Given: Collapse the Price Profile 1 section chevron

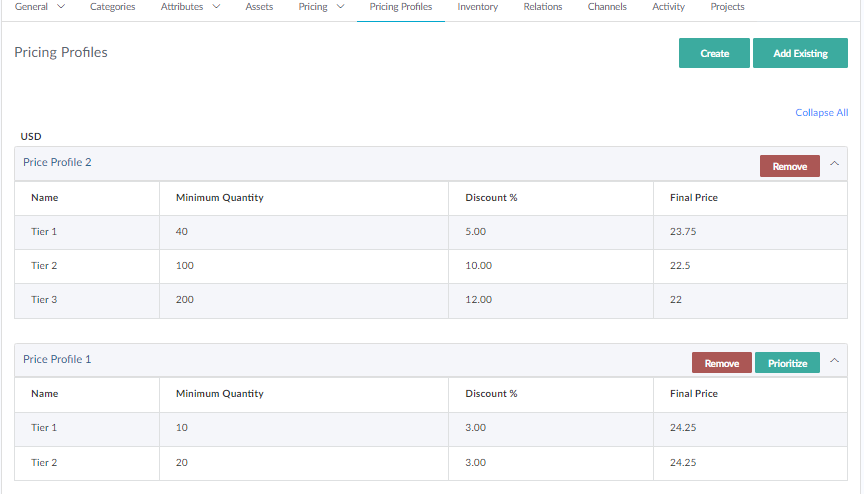Looking at the screenshot, I should pyautogui.click(x=835, y=362).
